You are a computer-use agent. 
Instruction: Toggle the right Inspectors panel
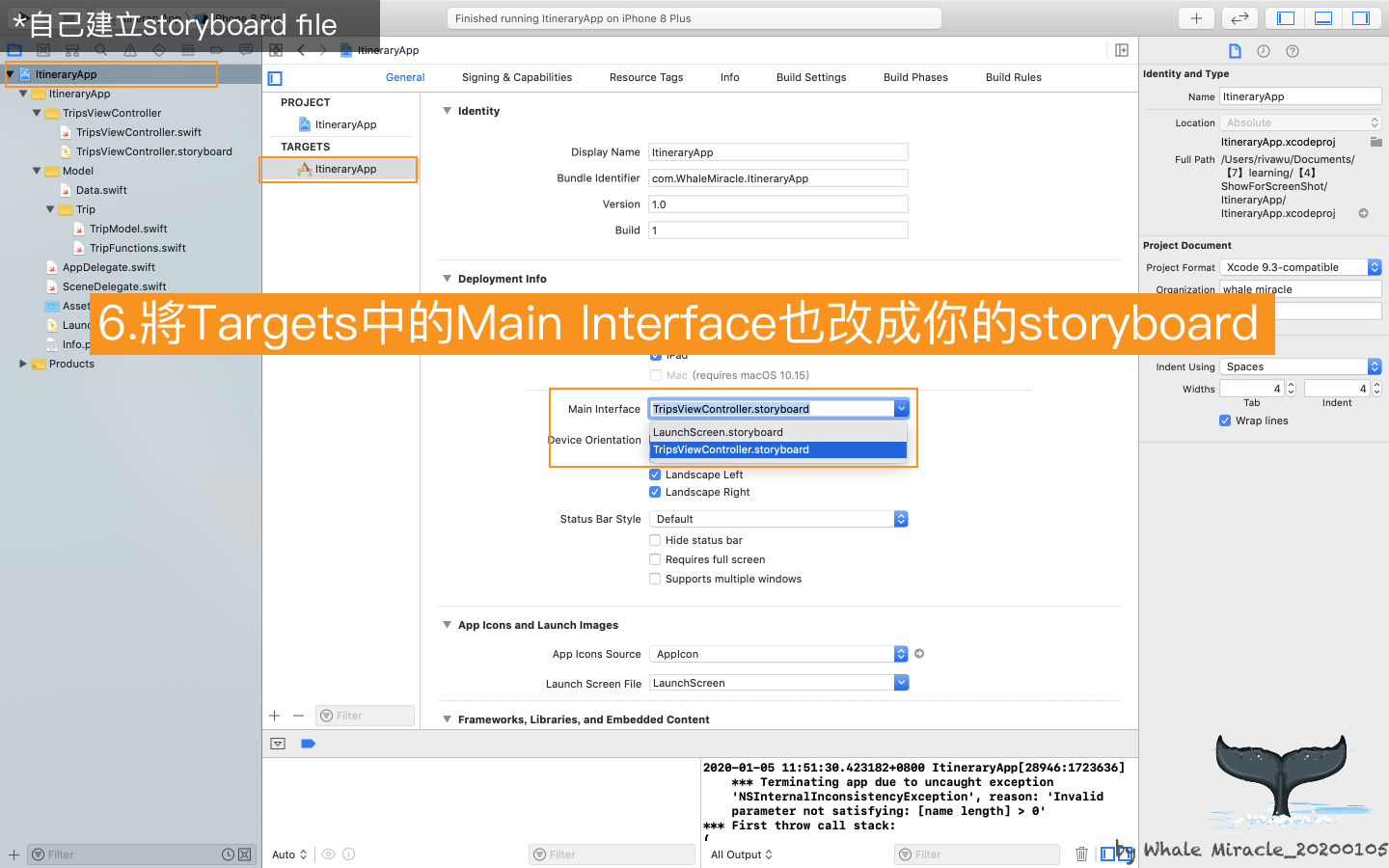tap(1361, 18)
